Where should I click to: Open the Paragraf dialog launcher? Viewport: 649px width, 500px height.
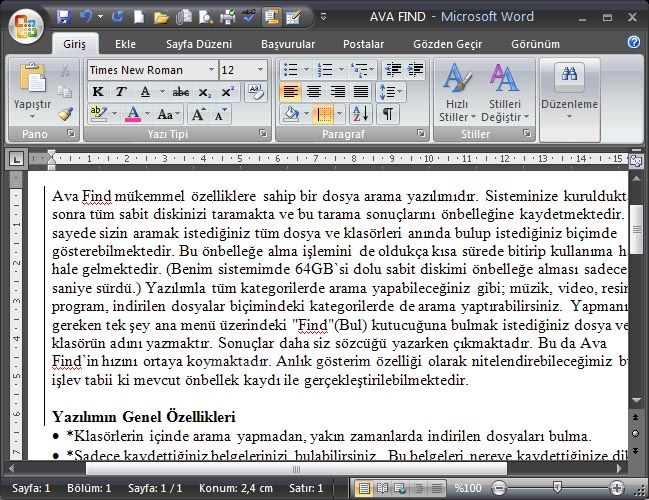[421, 133]
